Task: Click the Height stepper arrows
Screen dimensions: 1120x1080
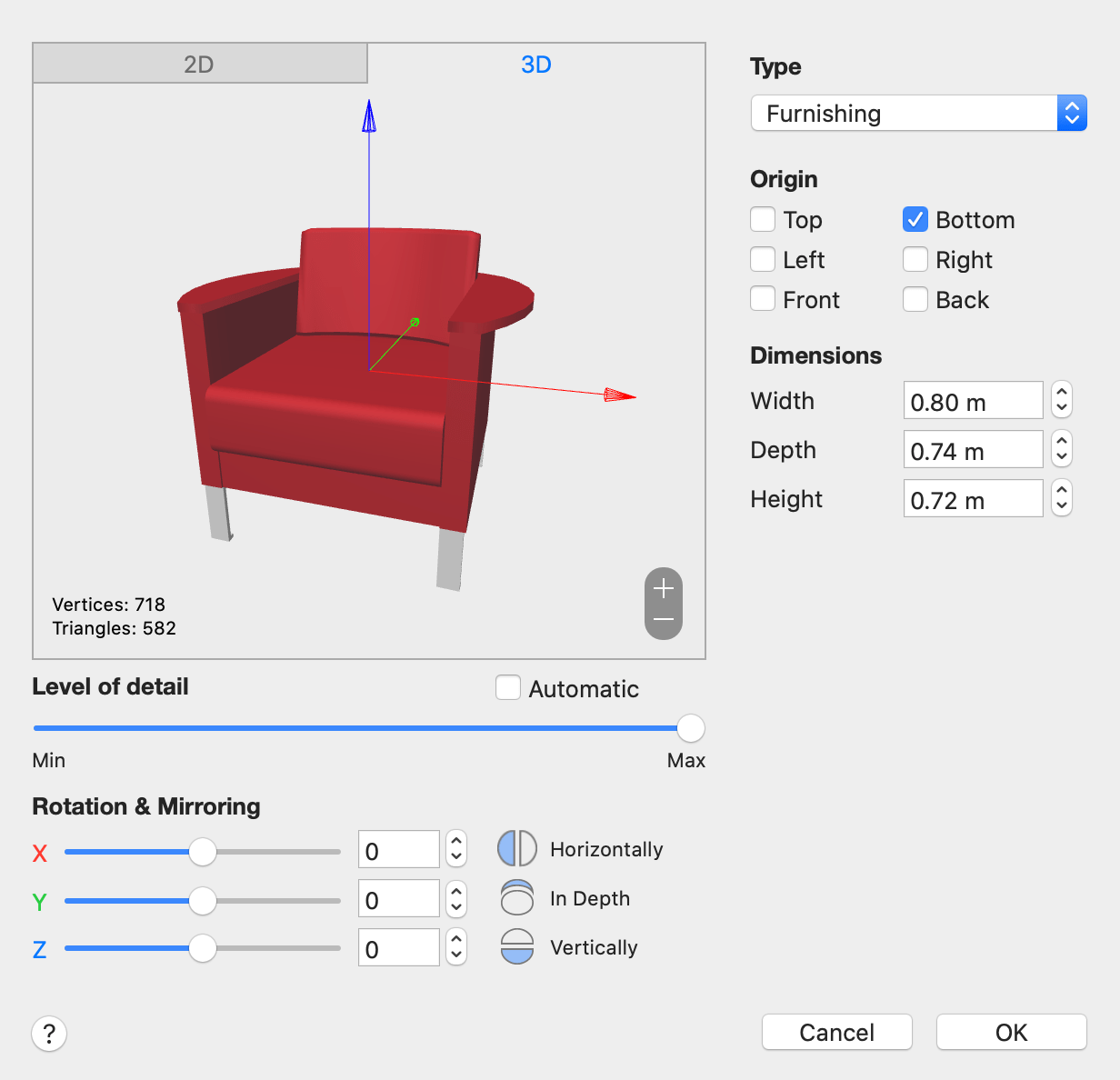Action: tap(1062, 498)
